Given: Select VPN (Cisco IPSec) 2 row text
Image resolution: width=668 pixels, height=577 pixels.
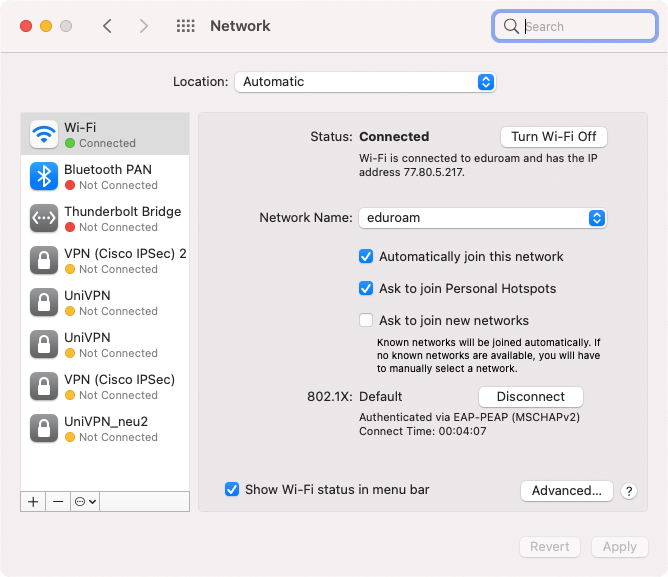Looking at the screenshot, I should [125, 254].
